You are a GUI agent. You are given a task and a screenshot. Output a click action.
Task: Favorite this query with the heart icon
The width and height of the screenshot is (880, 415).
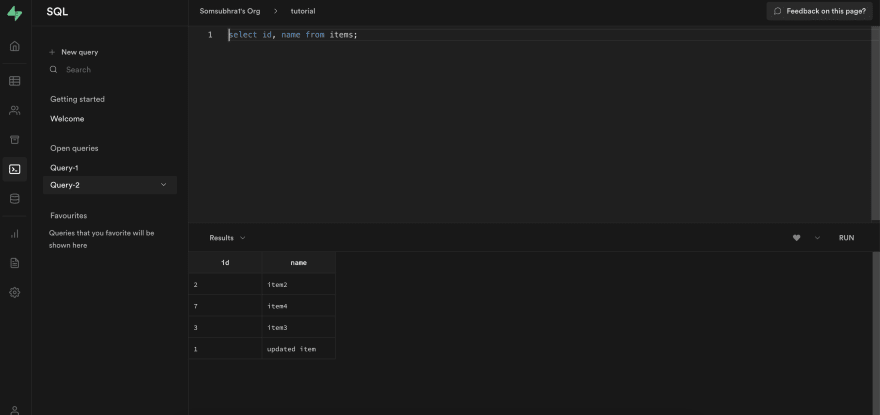point(796,238)
